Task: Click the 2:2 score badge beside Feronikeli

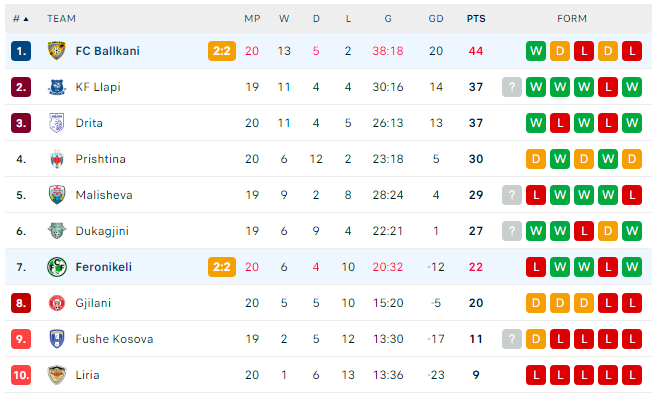Action: 222,267
